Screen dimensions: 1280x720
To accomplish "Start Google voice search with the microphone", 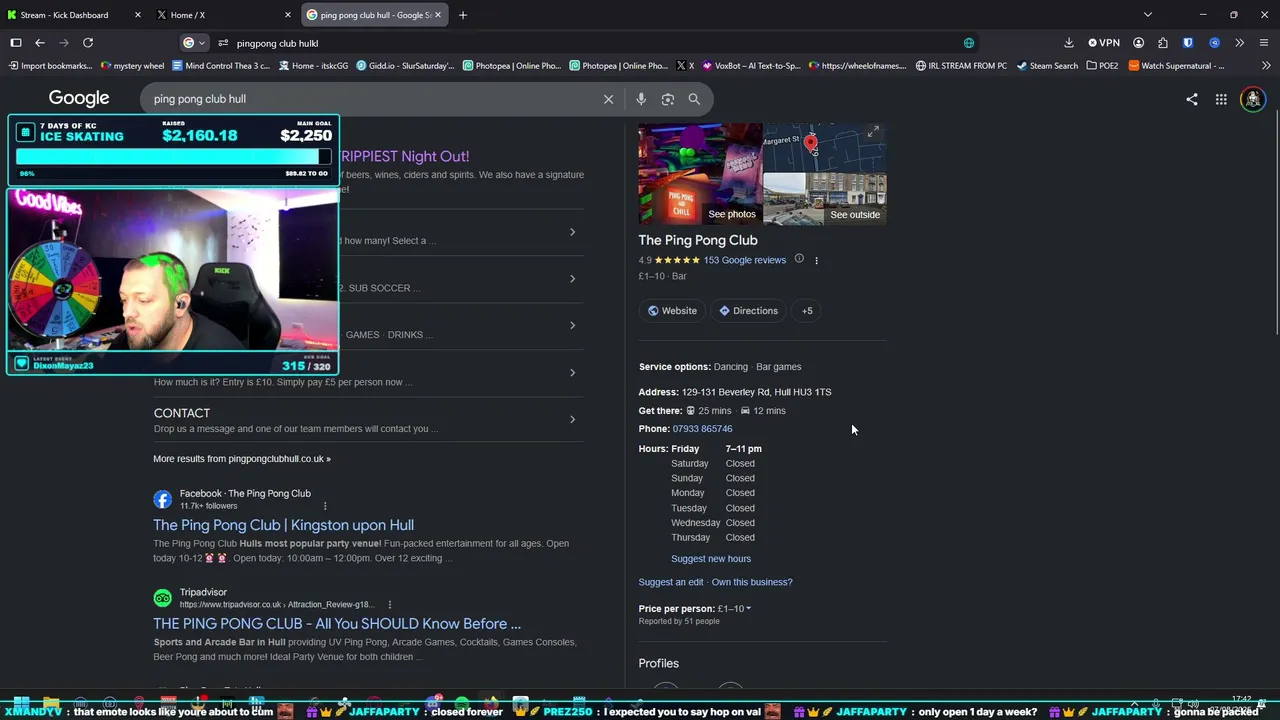I will click(x=641, y=99).
